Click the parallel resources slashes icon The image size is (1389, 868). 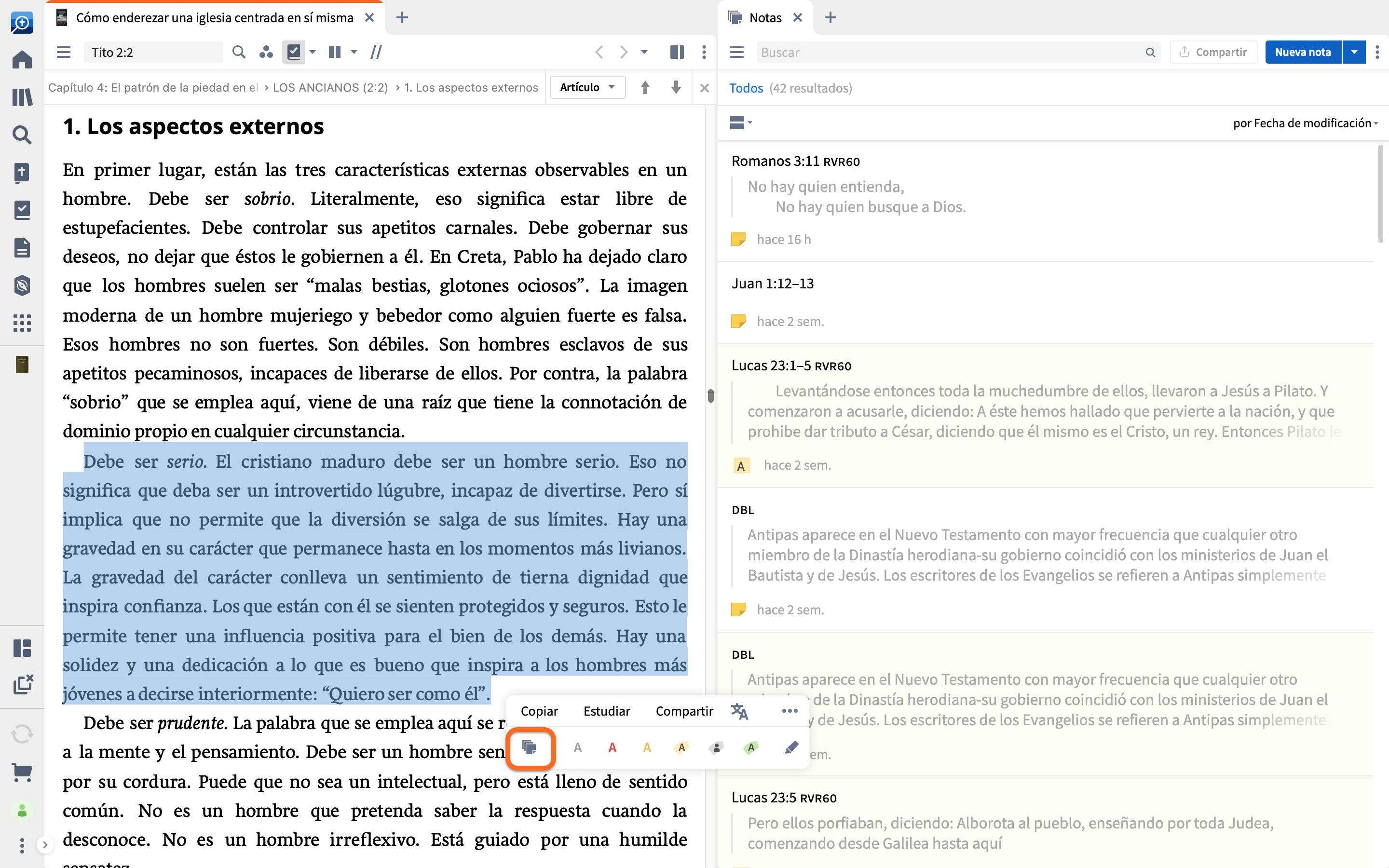(377, 52)
